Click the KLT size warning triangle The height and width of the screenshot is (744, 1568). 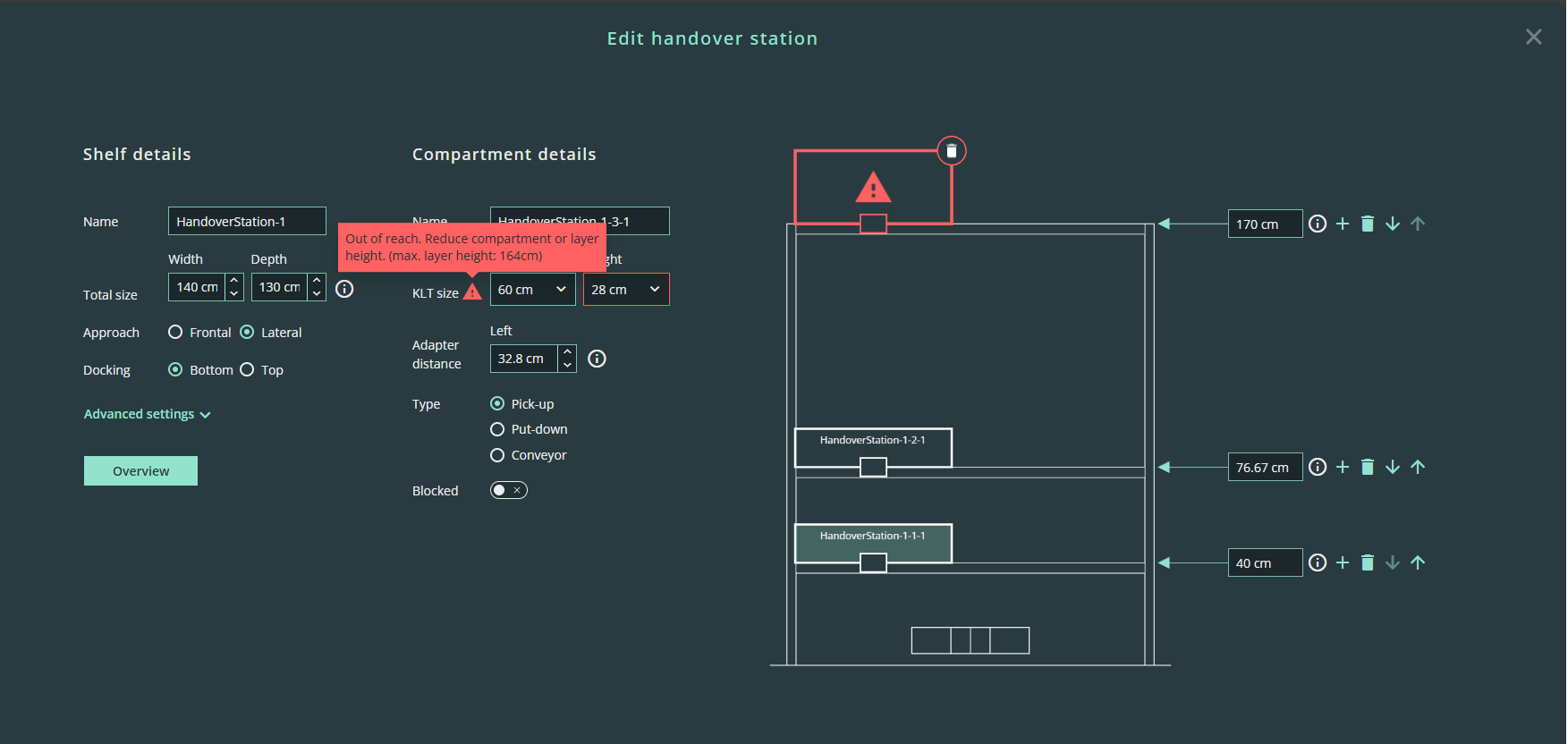tap(472, 292)
